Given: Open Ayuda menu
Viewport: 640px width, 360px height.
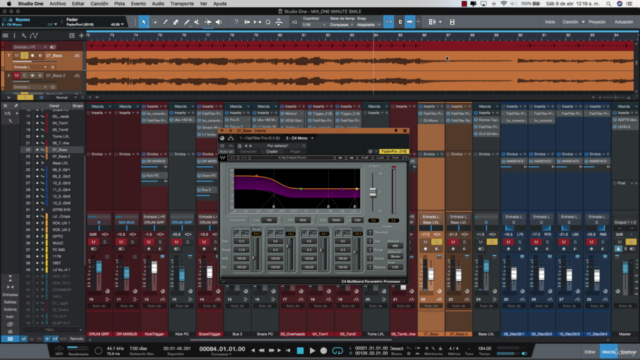Looking at the screenshot, I should [x=220, y=4].
